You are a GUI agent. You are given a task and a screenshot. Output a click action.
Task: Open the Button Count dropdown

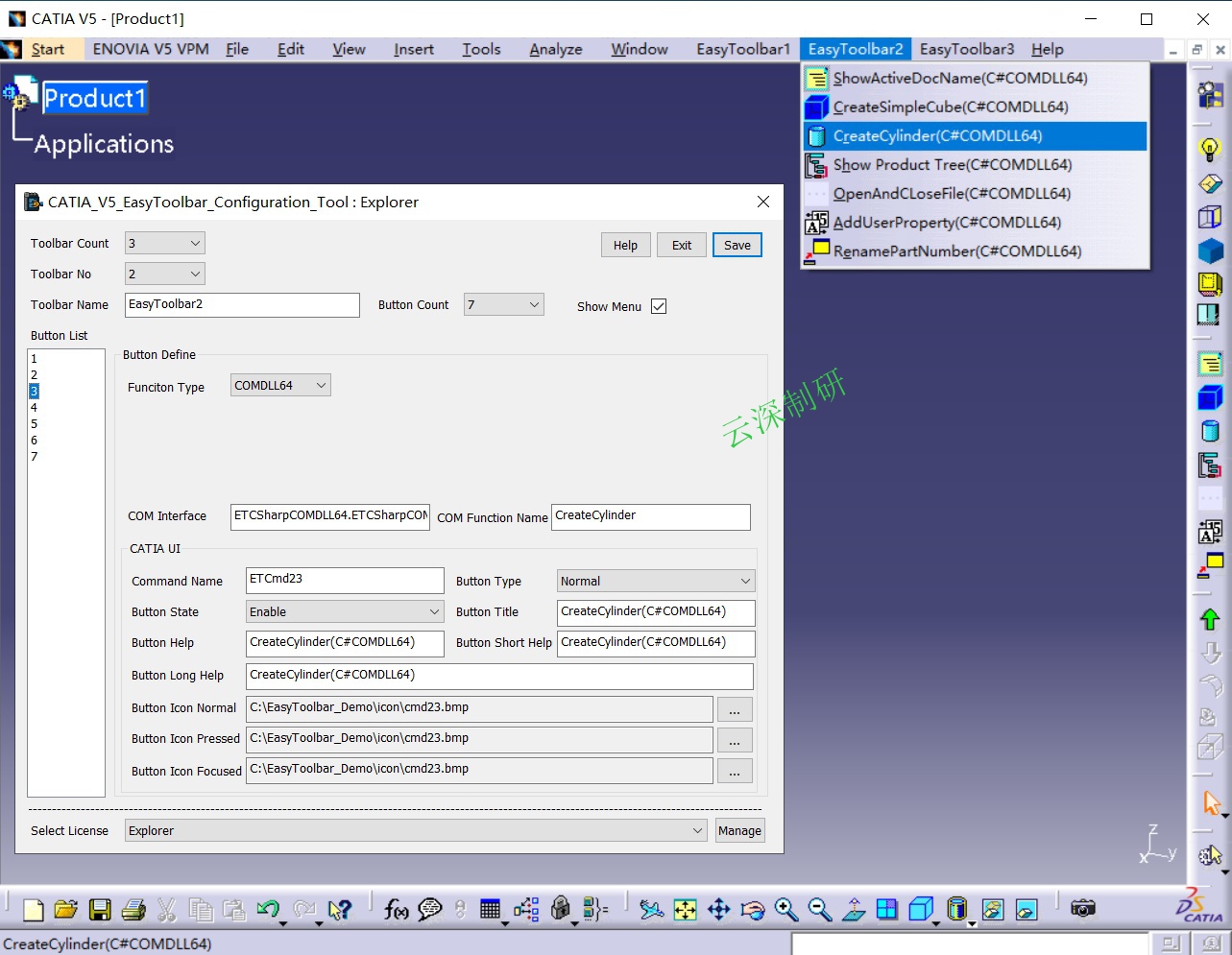pyautogui.click(x=504, y=305)
